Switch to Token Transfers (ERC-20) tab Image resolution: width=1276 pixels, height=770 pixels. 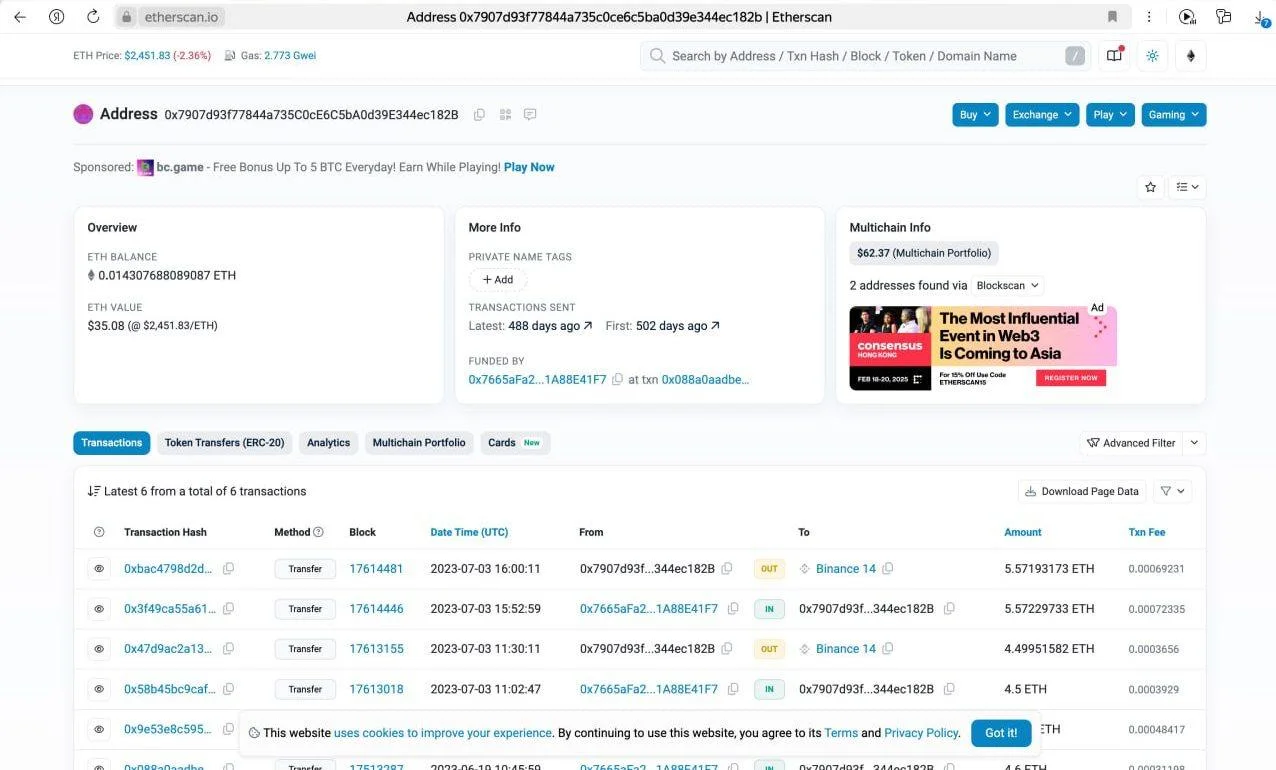click(224, 443)
